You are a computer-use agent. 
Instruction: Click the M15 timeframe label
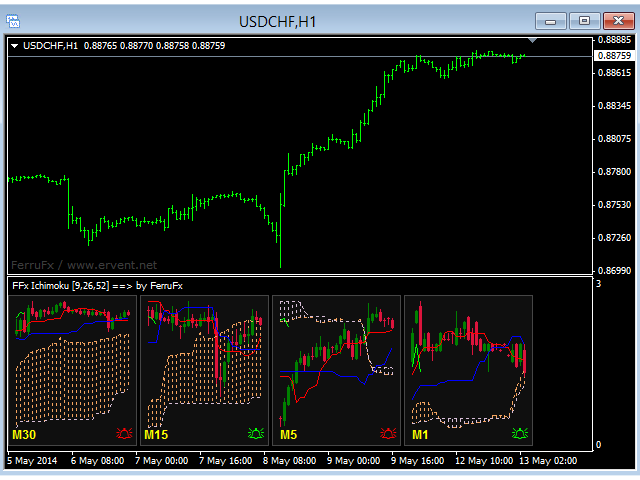156,435
